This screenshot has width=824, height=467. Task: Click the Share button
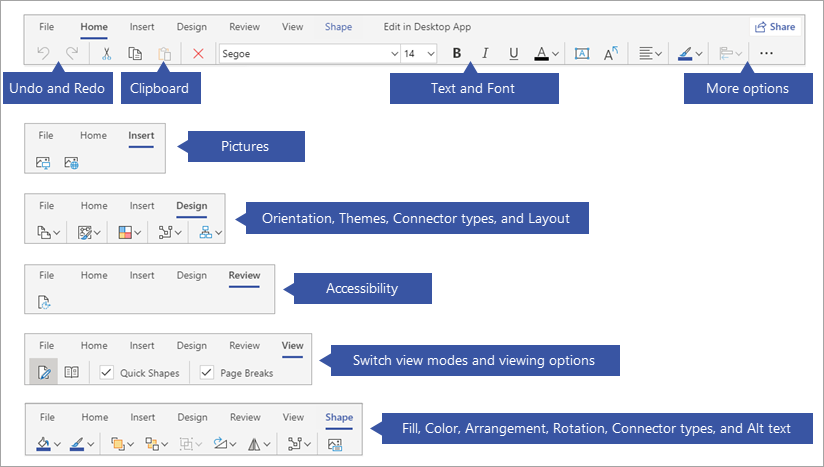click(x=776, y=27)
